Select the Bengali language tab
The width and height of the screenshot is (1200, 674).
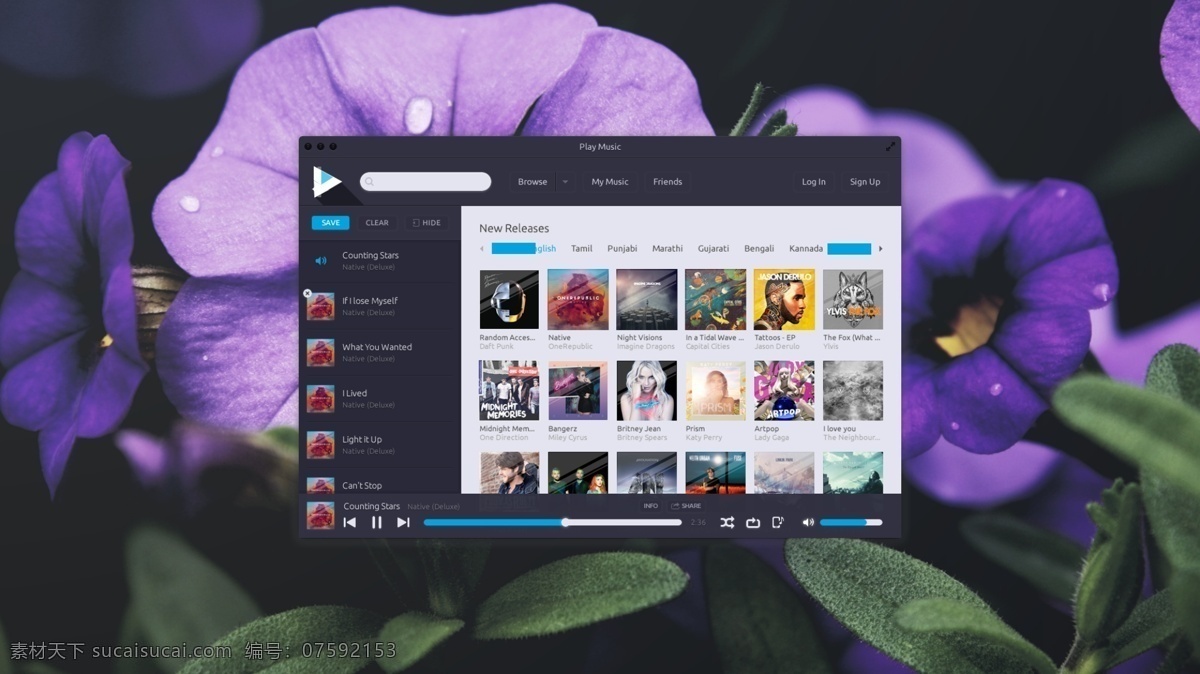pyautogui.click(x=759, y=248)
